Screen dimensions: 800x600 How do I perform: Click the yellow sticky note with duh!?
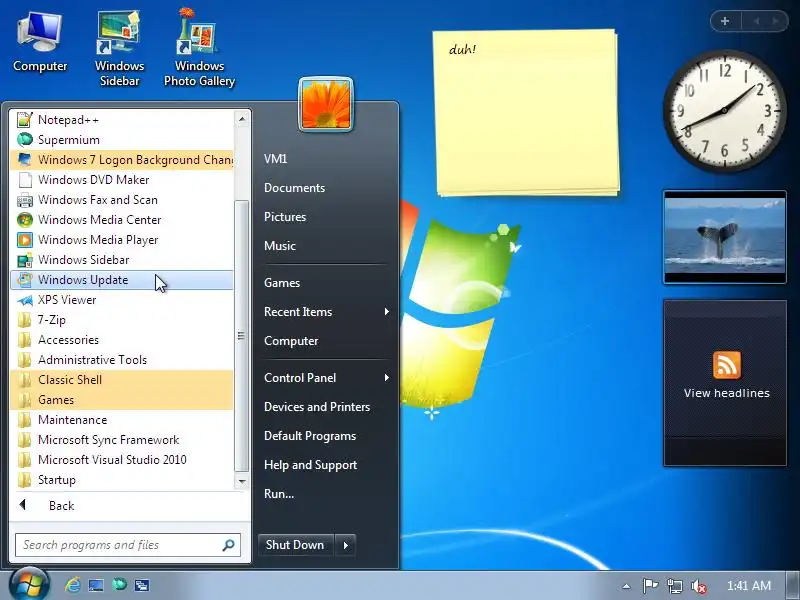[527, 112]
